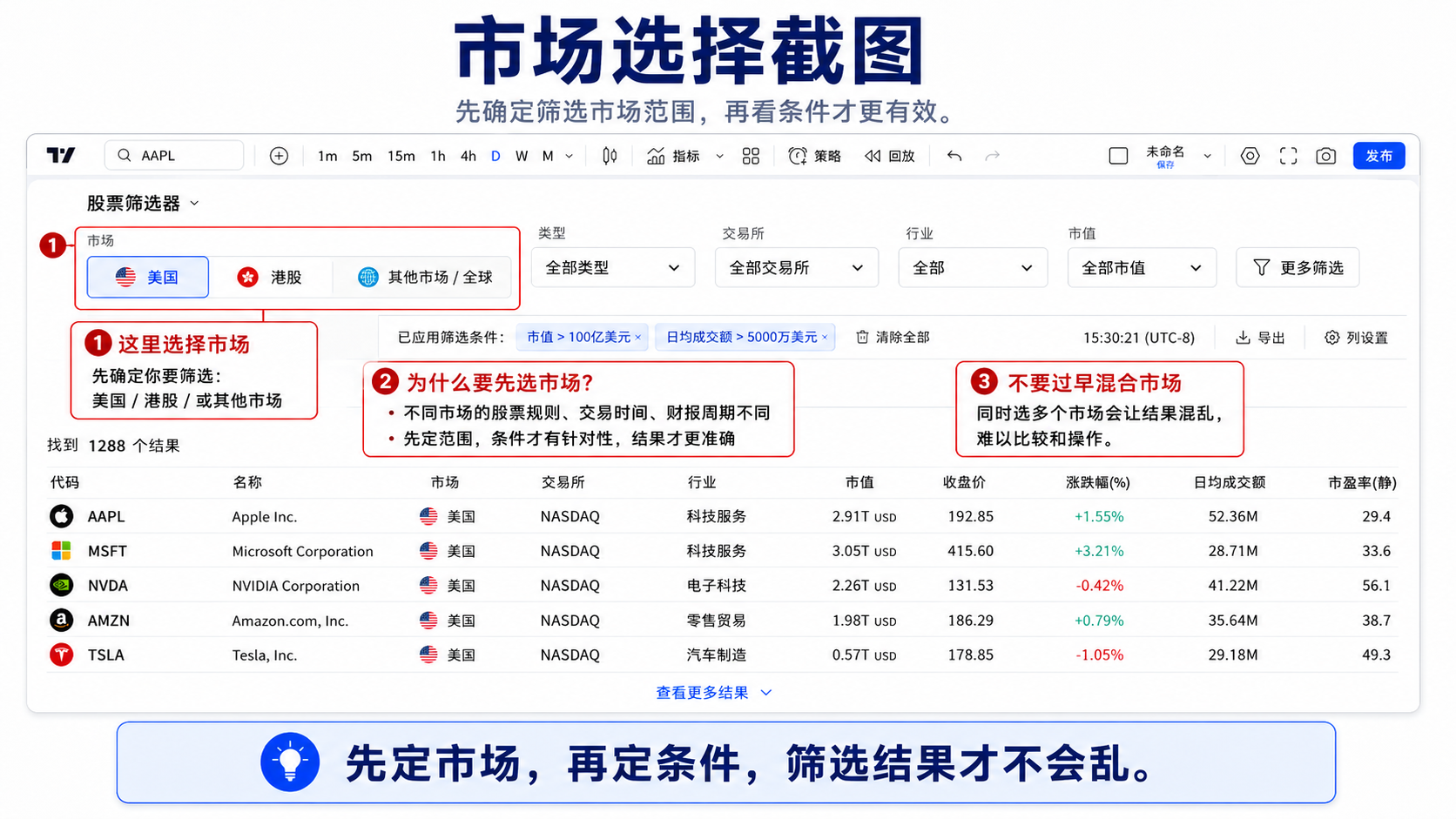Click 清除全部 to clear filters
1456x819 pixels.
(893, 337)
